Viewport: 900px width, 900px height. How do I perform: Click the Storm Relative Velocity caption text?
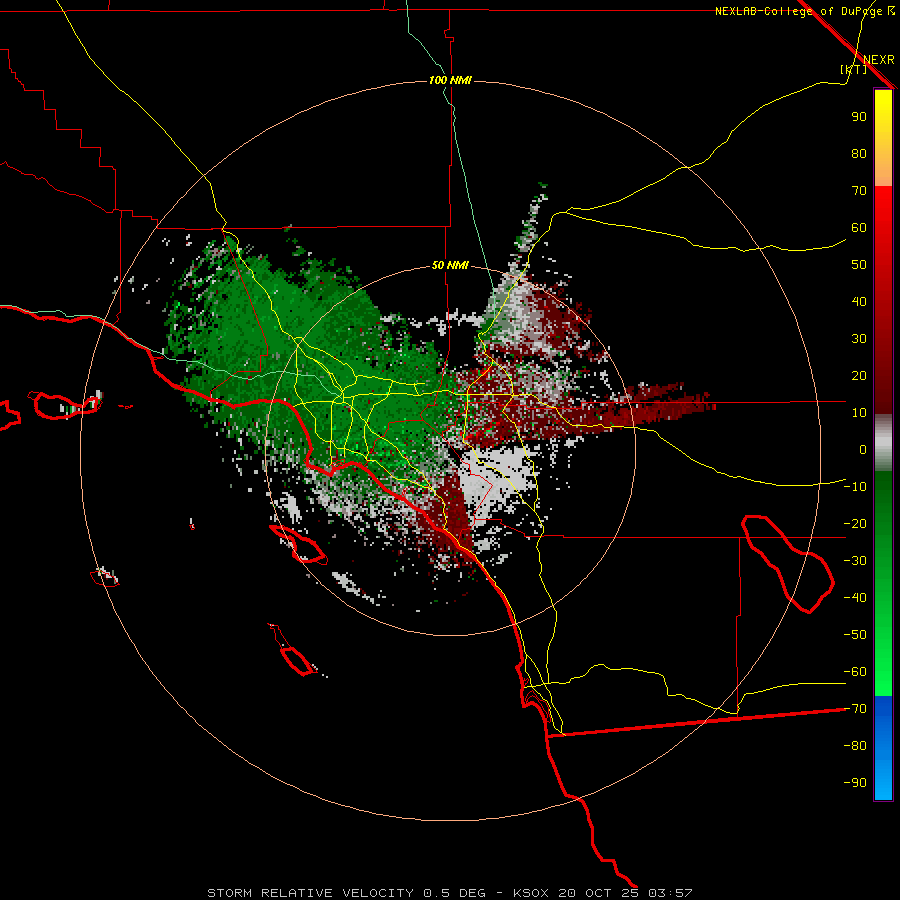pos(310,893)
